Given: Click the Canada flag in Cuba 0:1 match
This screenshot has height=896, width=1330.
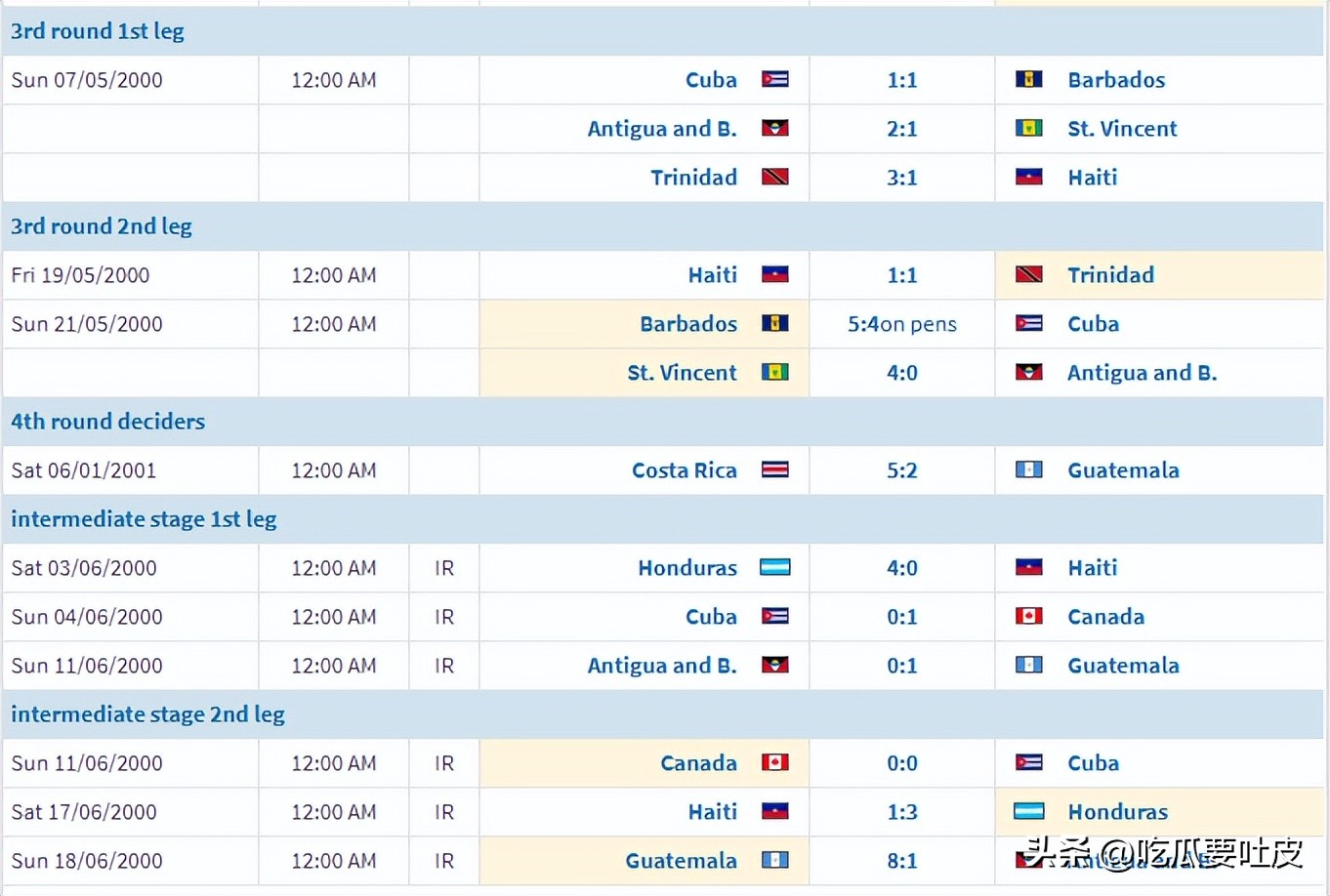Looking at the screenshot, I should tap(1028, 616).
